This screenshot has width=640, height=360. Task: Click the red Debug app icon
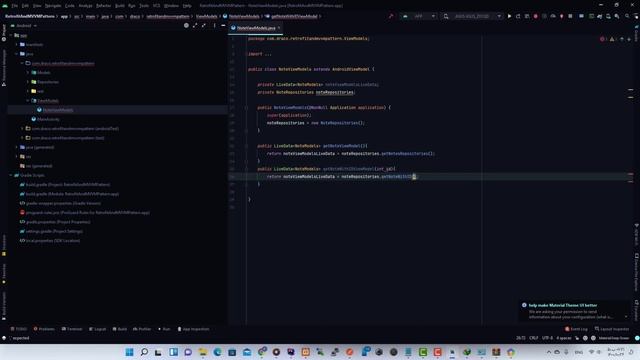click(x=536, y=16)
